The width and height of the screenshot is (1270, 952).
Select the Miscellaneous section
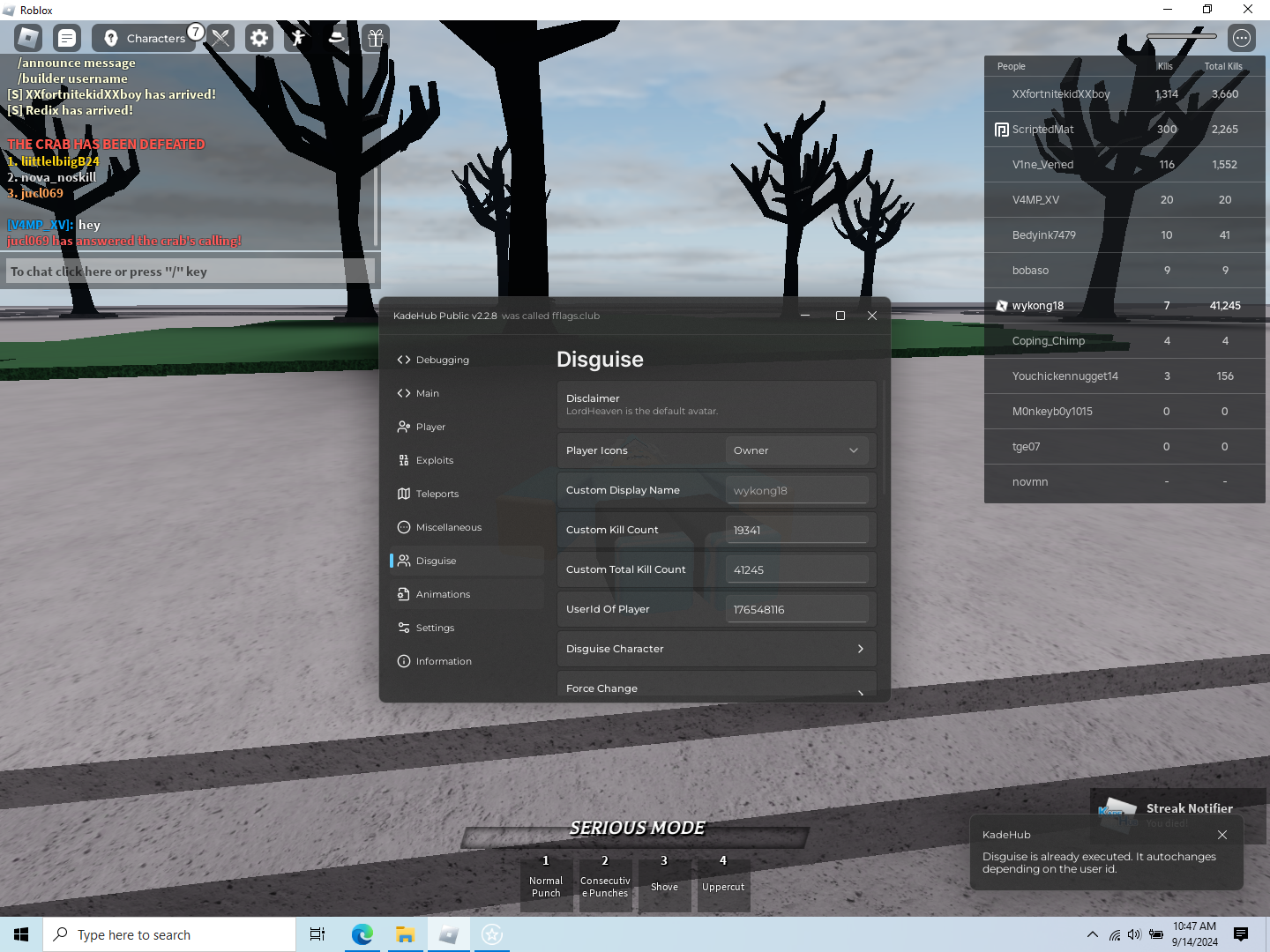pyautogui.click(x=467, y=527)
